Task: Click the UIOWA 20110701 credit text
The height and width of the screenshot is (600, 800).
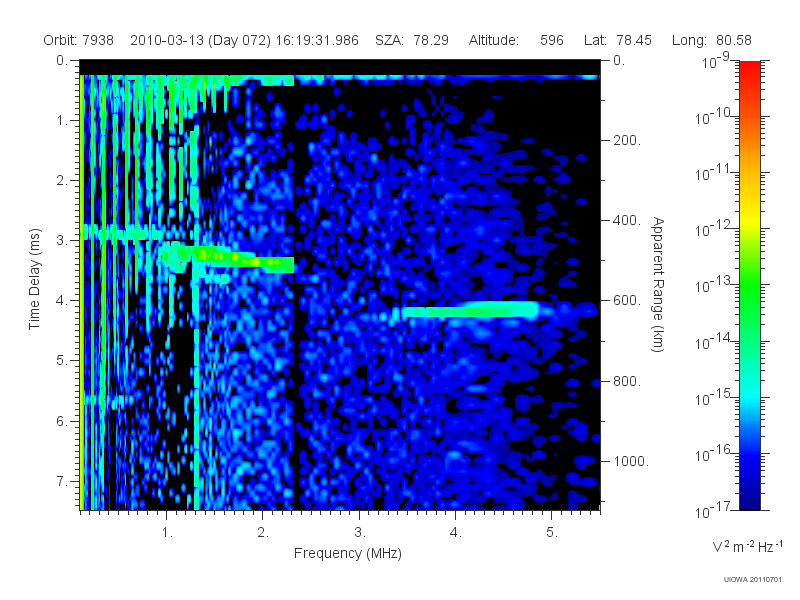Action: pyautogui.click(x=753, y=580)
